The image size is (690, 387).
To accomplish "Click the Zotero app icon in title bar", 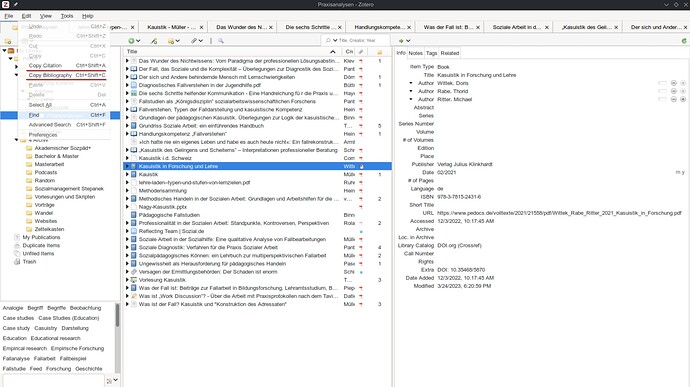I will tap(5, 4).
